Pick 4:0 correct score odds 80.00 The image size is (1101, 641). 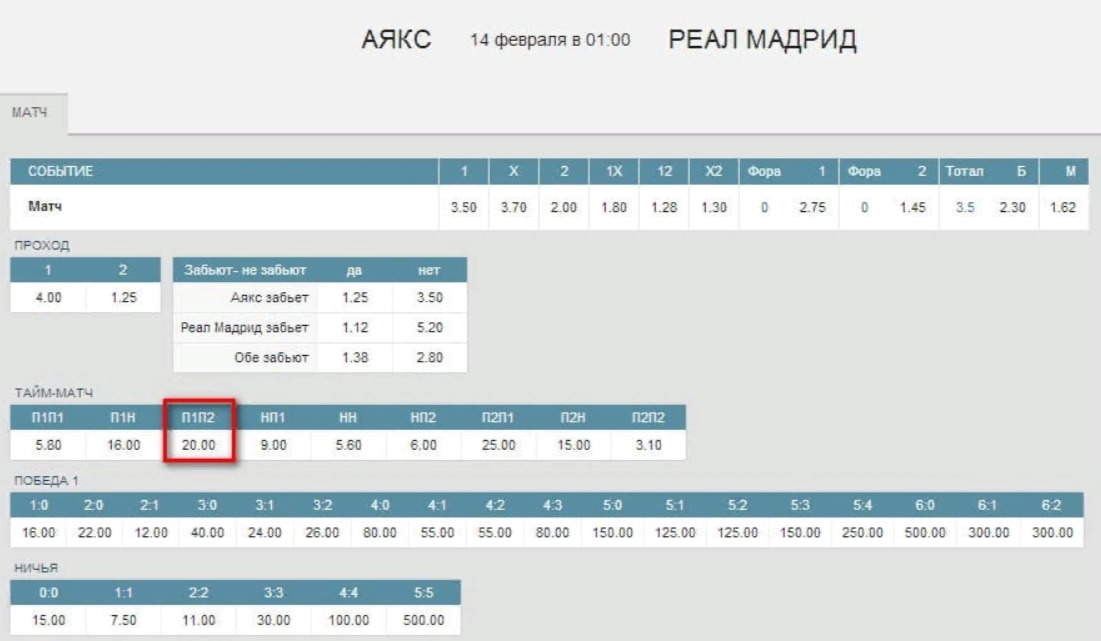tap(380, 533)
